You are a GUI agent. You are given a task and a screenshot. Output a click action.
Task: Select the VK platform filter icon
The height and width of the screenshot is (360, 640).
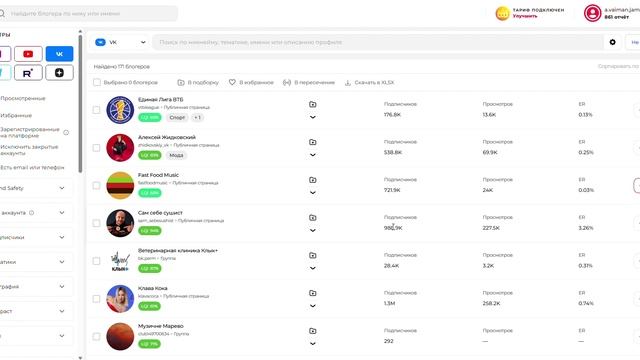tap(59, 54)
